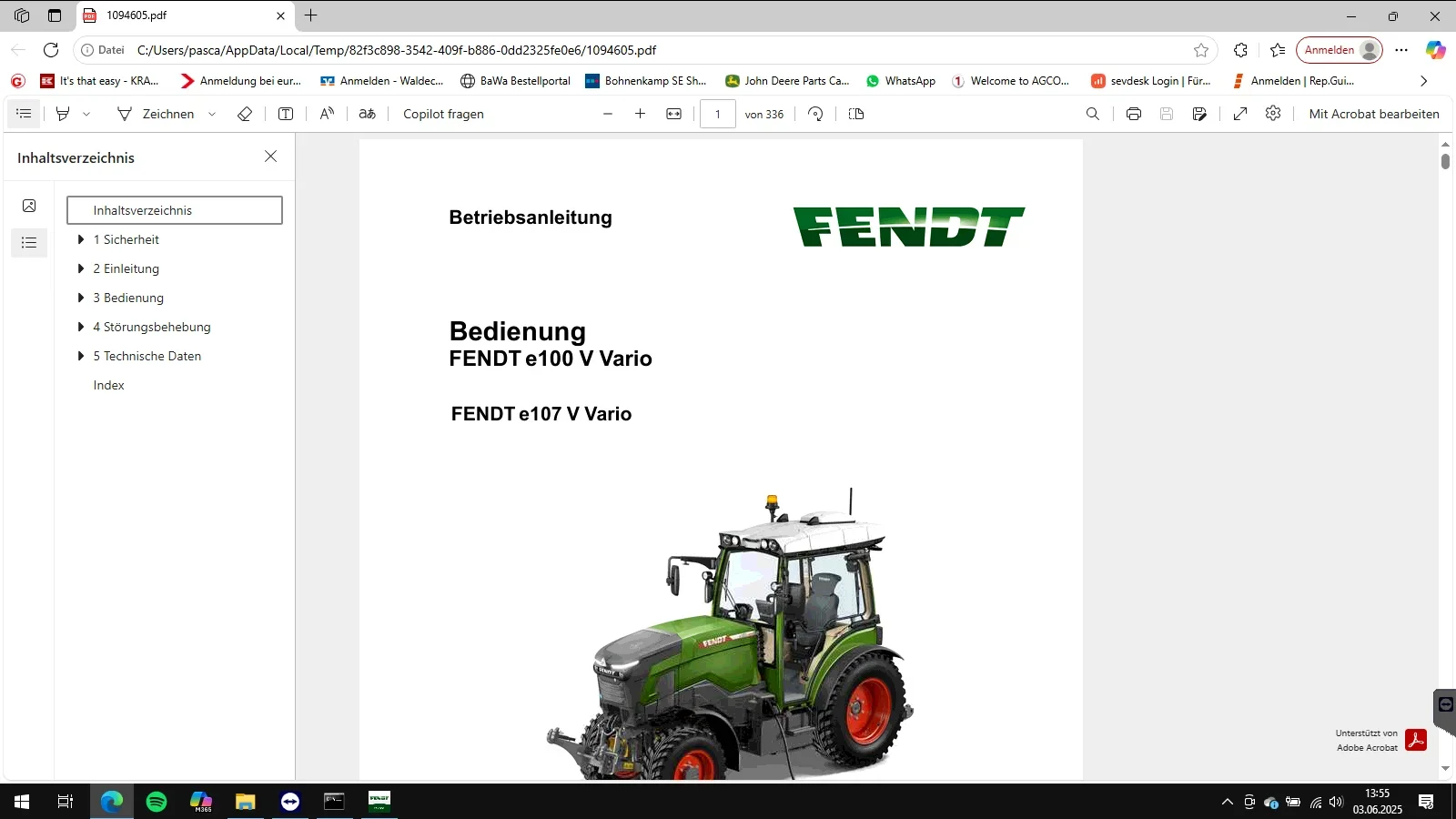
Task: Close the Inhaltsverzeichnis panel
Action: coord(270,157)
